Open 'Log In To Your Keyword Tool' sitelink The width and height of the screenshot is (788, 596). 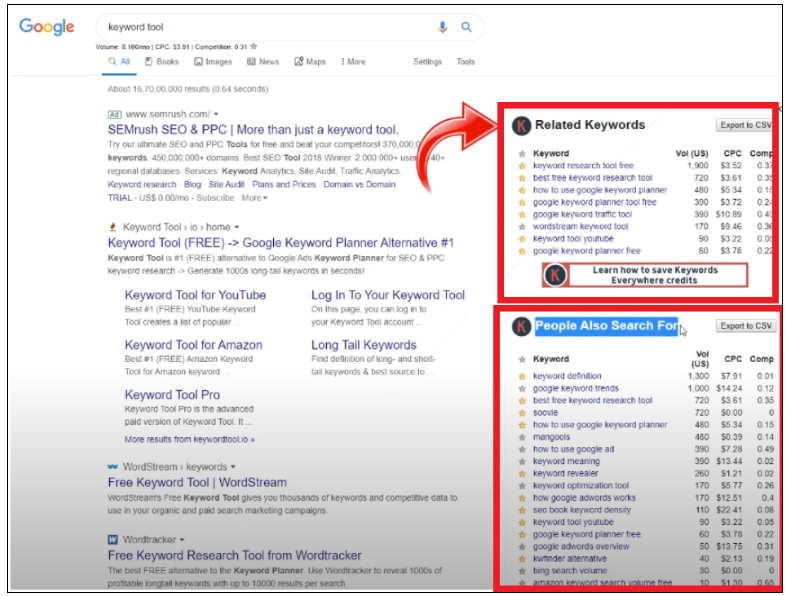tap(388, 295)
